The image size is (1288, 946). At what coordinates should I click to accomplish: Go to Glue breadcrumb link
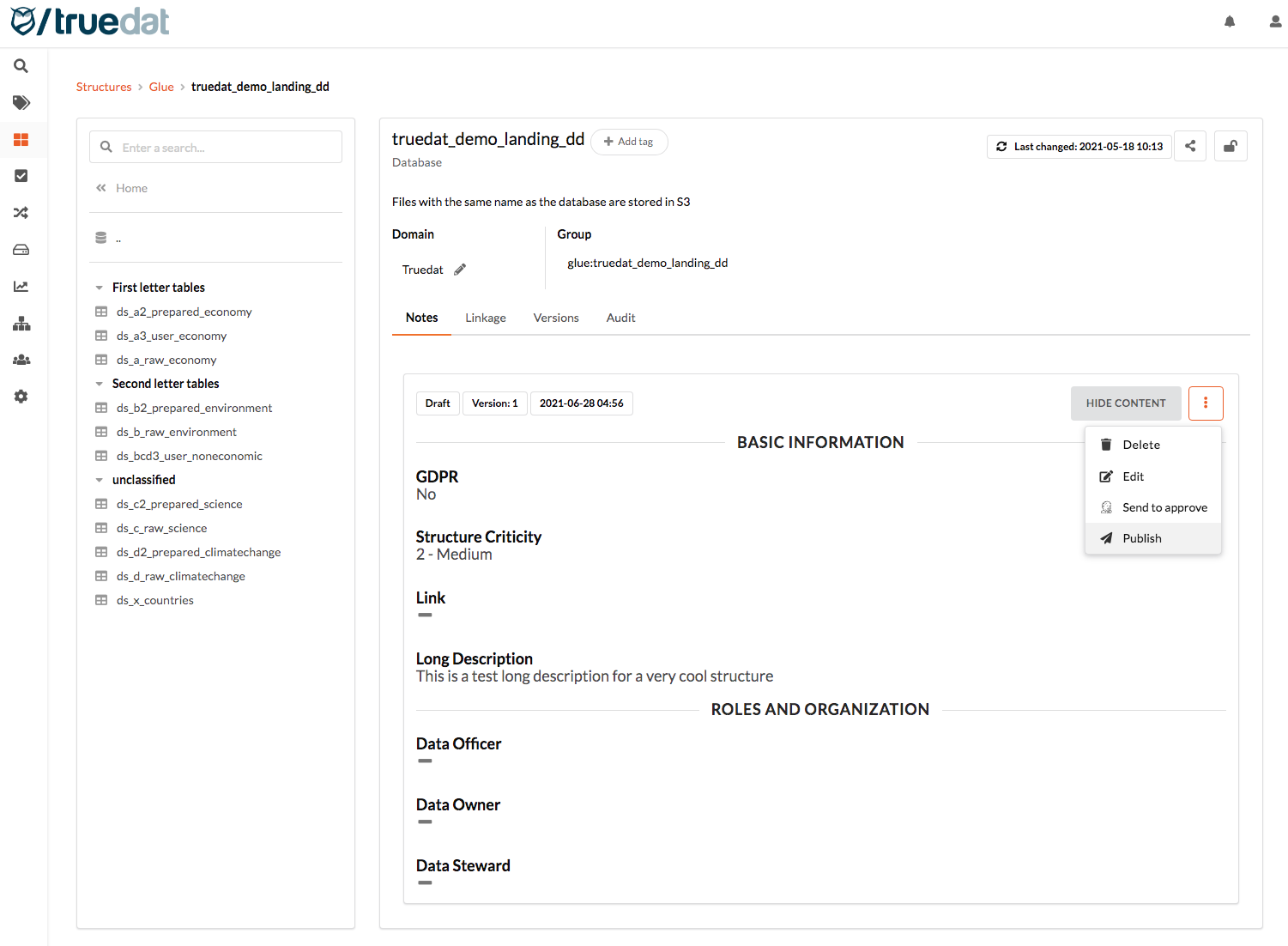point(161,87)
